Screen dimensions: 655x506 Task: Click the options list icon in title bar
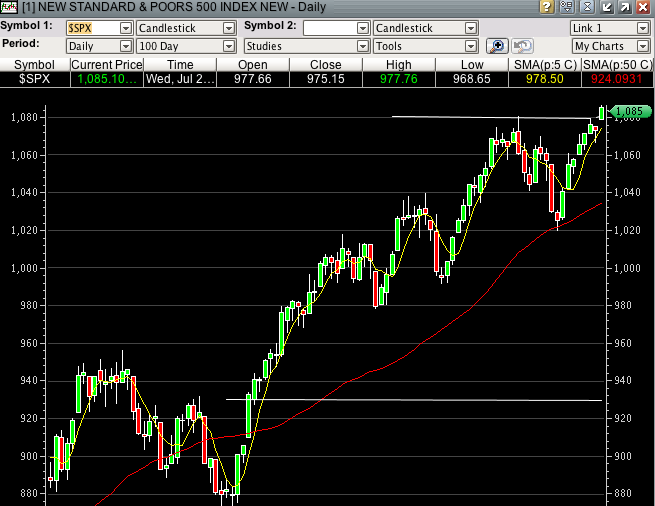(566, 8)
